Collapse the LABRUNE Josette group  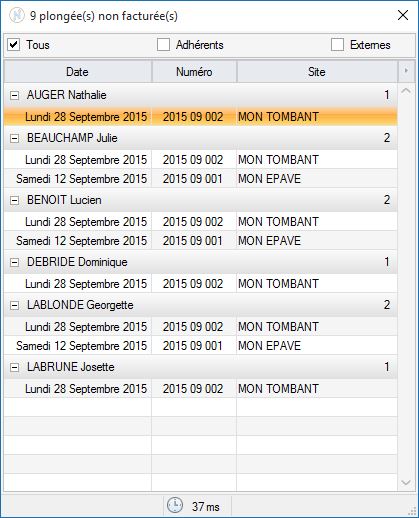pos(14,367)
